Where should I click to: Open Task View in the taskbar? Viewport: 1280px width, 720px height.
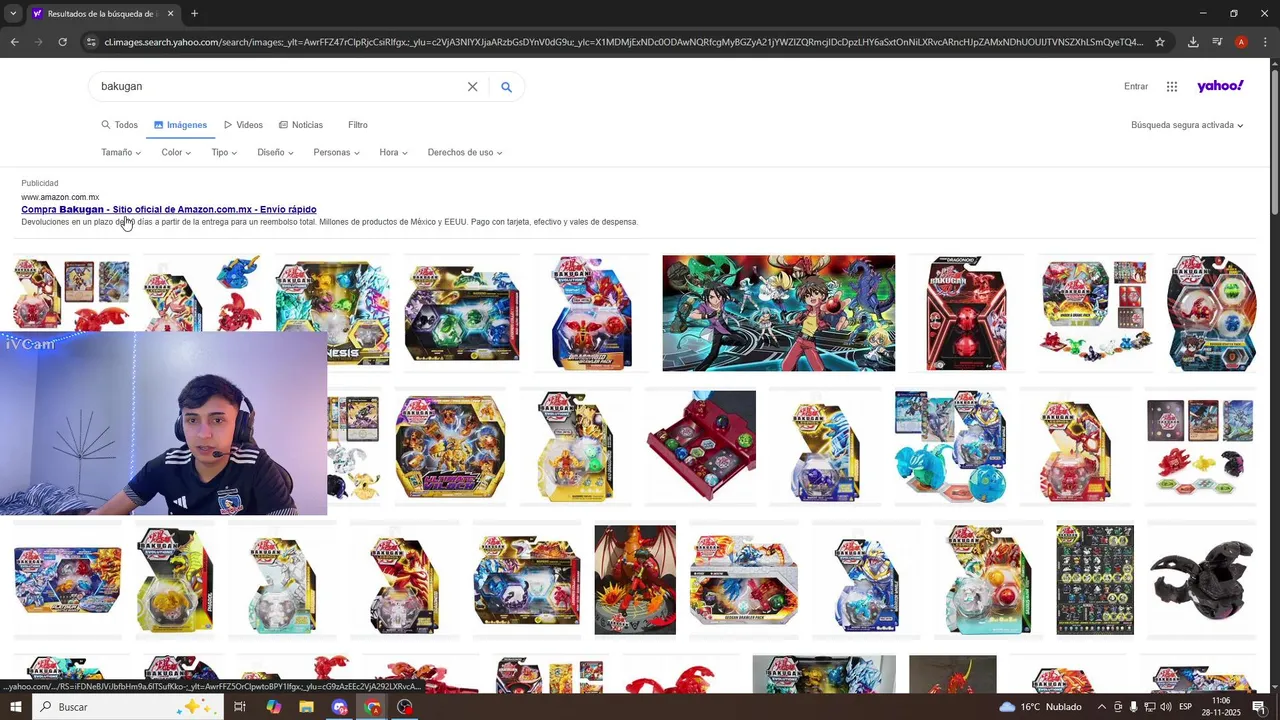(x=240, y=707)
